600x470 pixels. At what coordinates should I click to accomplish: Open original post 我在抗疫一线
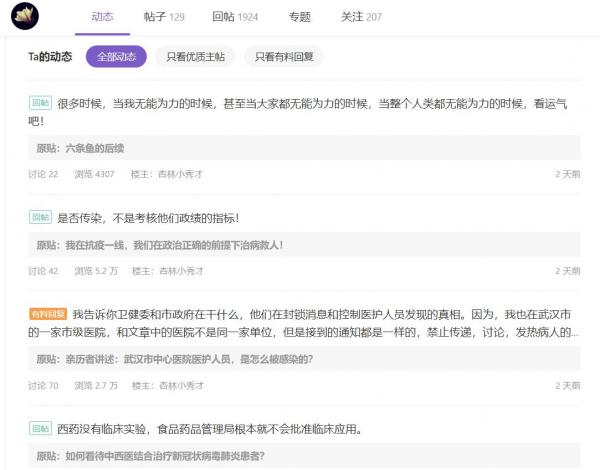click(x=304, y=245)
